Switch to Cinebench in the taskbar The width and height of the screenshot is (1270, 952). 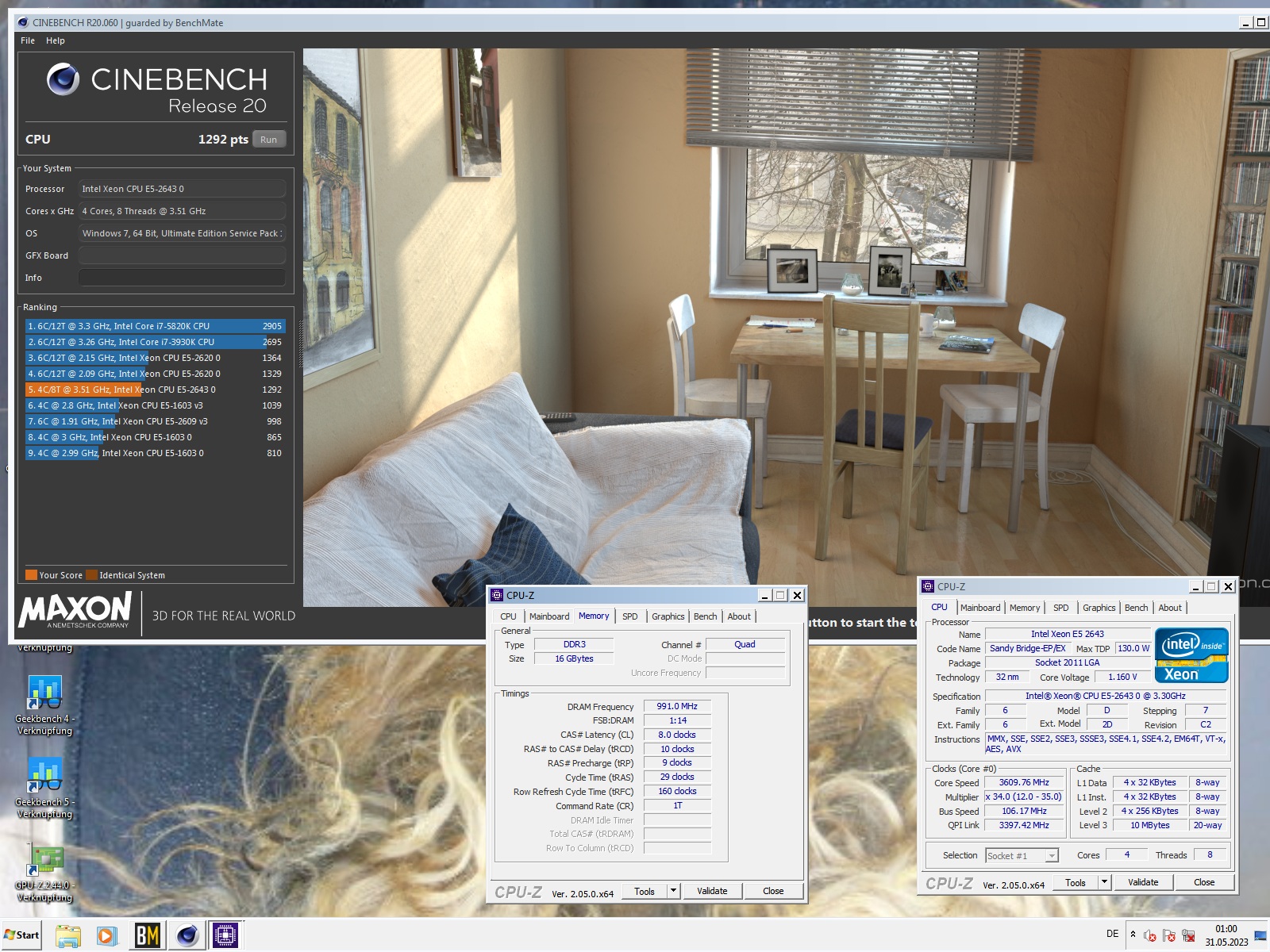[x=187, y=936]
